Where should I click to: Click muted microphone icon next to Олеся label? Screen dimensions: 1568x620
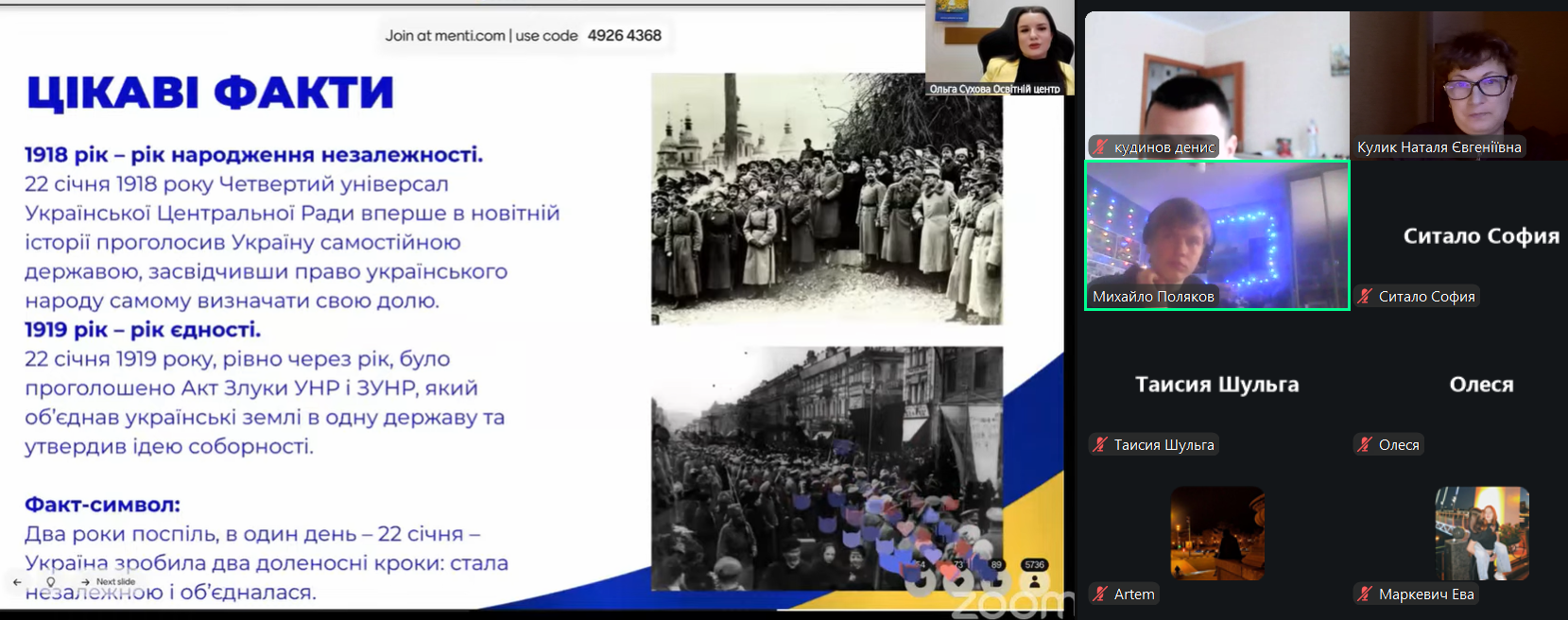(x=1365, y=445)
